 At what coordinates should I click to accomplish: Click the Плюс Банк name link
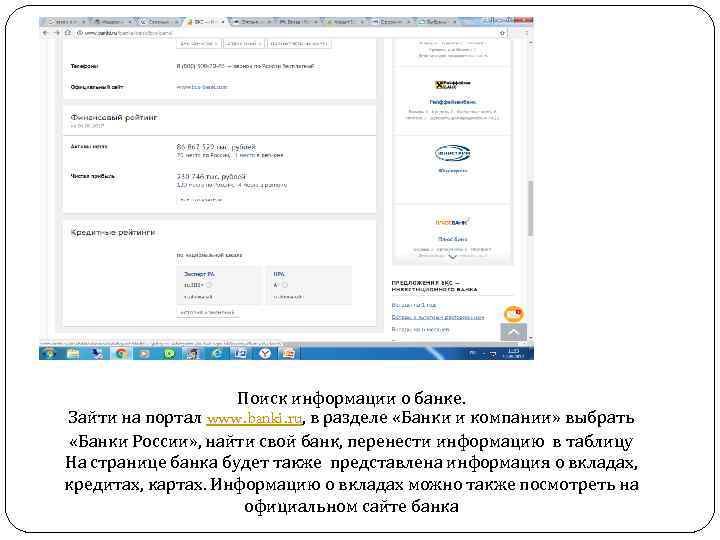point(453,239)
